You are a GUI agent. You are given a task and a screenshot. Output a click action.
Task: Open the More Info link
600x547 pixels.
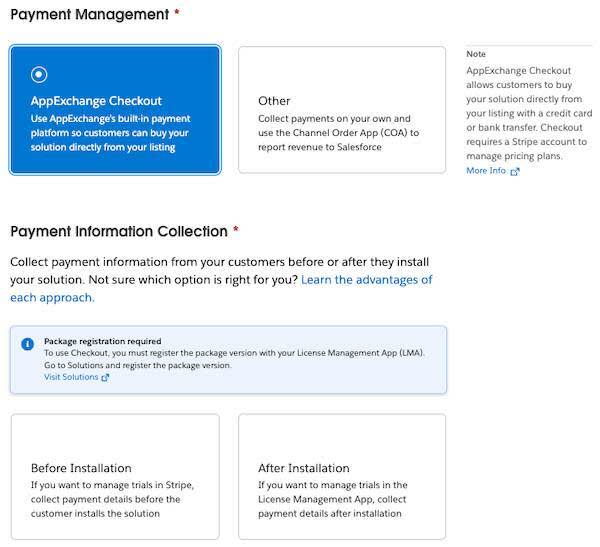486,171
